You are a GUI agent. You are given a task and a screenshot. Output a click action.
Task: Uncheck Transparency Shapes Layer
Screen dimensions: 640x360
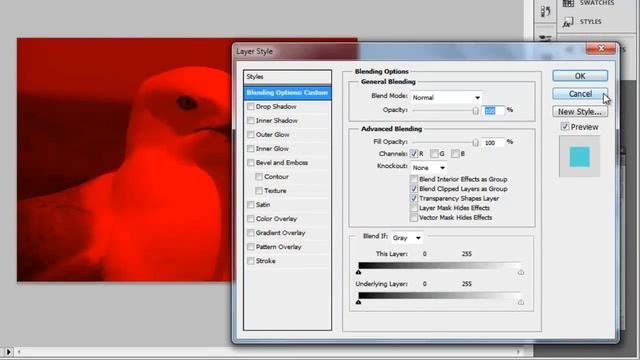coord(413,198)
